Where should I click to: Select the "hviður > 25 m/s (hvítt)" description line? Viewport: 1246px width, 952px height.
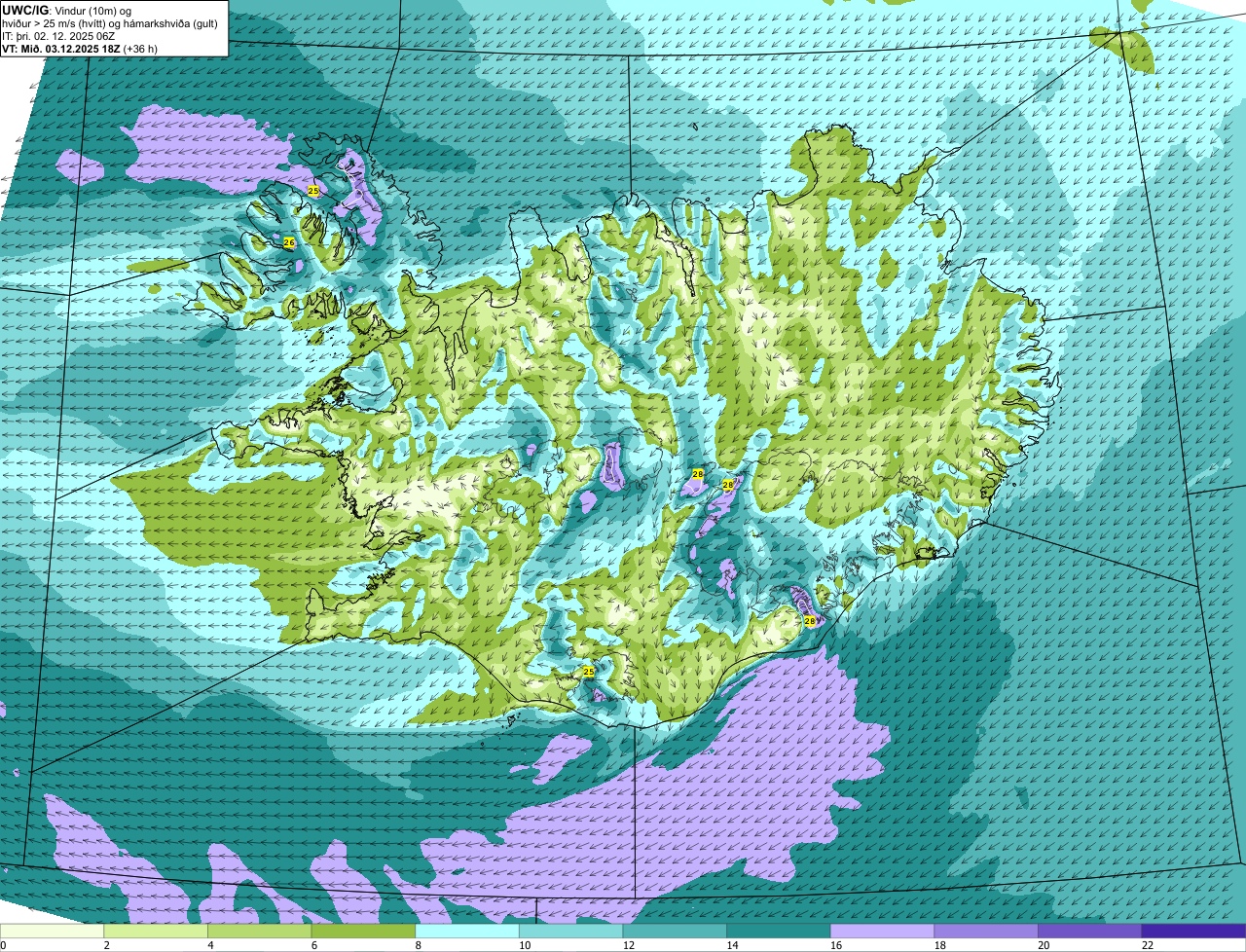click(109, 23)
